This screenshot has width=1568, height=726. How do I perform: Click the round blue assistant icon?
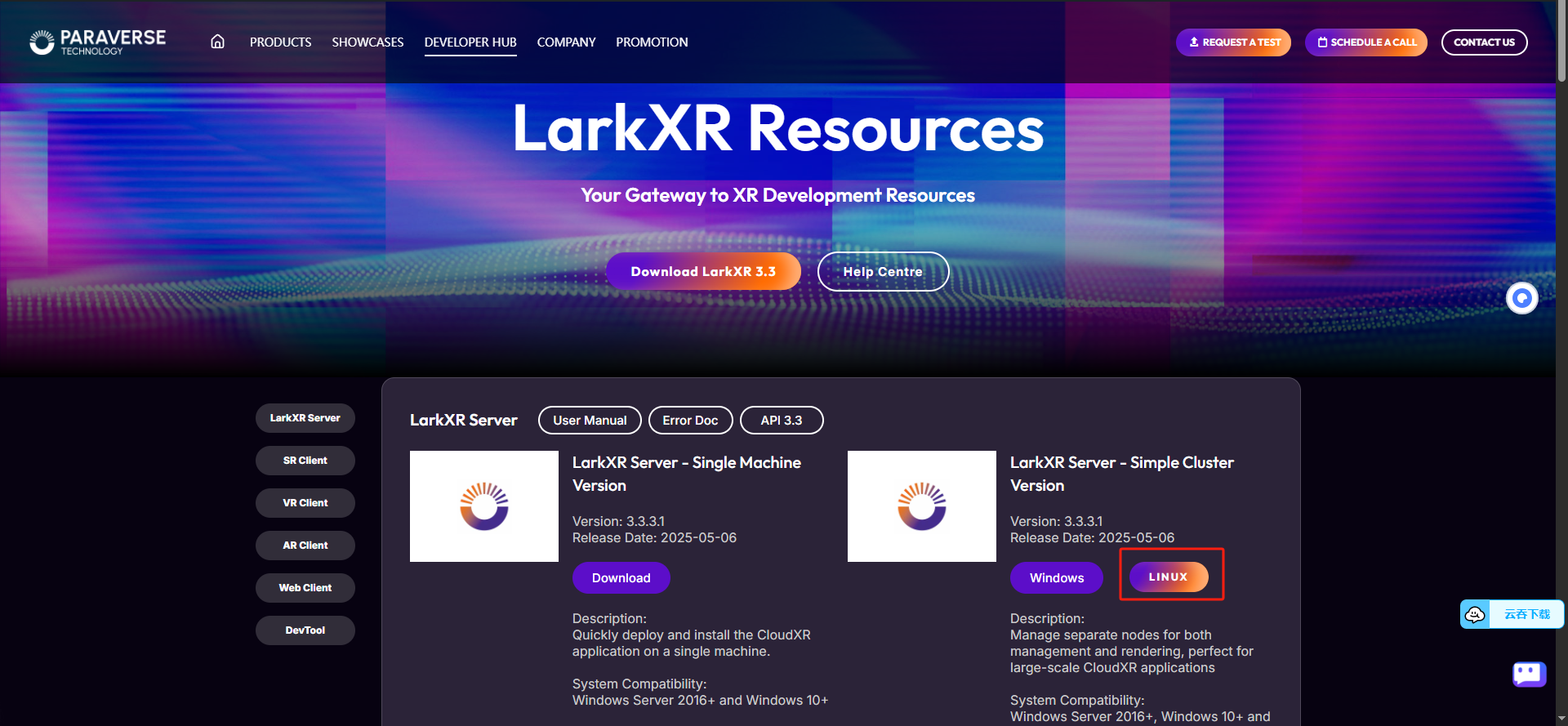[x=1521, y=298]
